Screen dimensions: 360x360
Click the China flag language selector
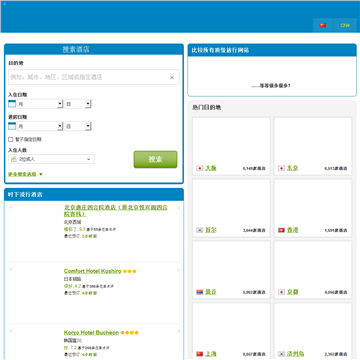[x=323, y=25]
